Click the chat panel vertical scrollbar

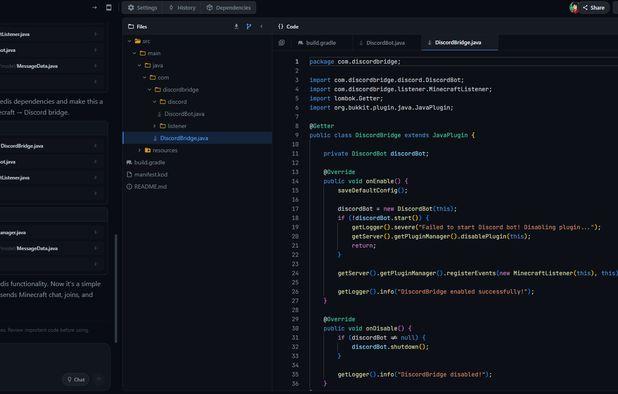coord(116,288)
